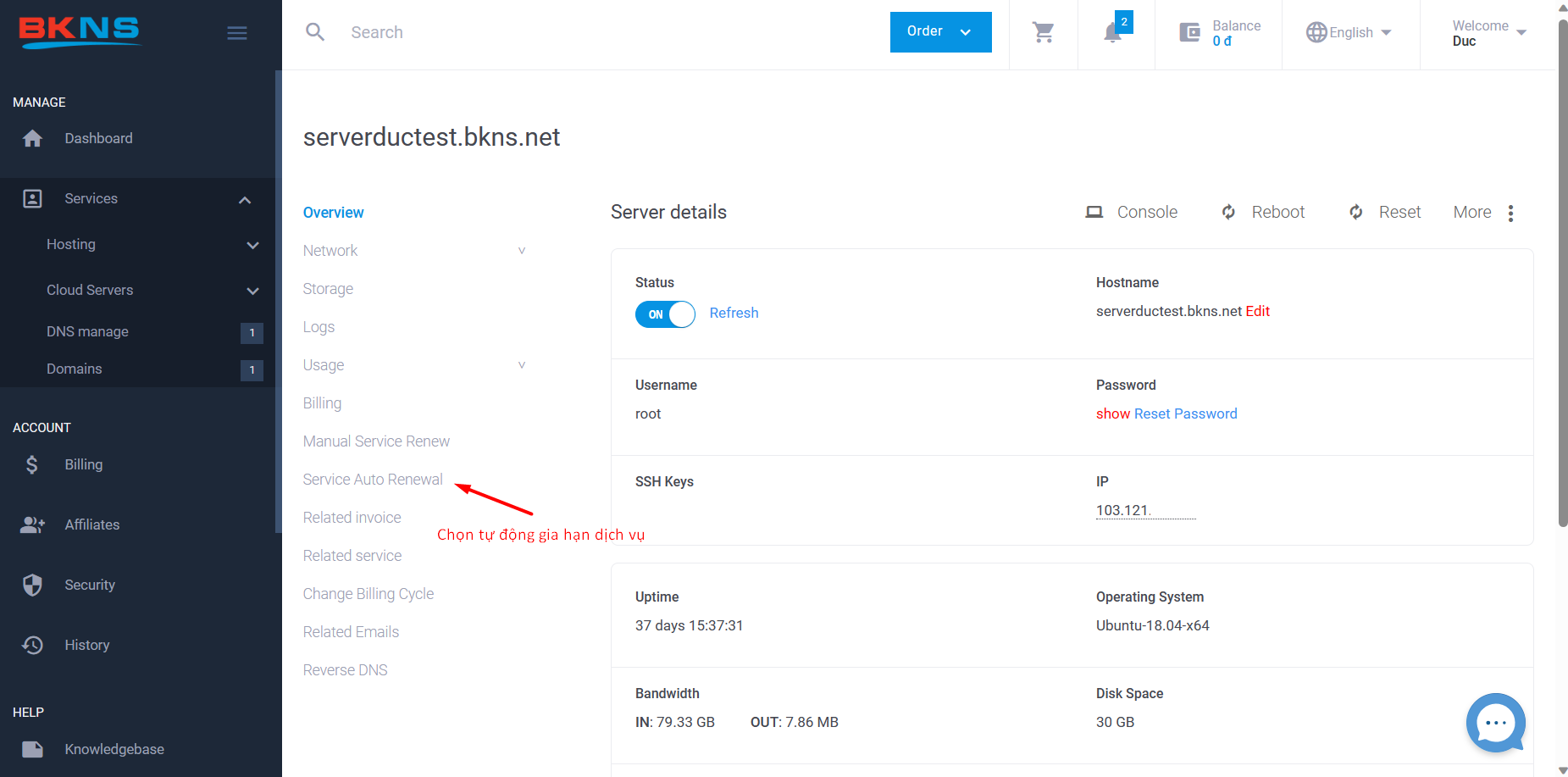Click the Reset arrow icon

1356,212
